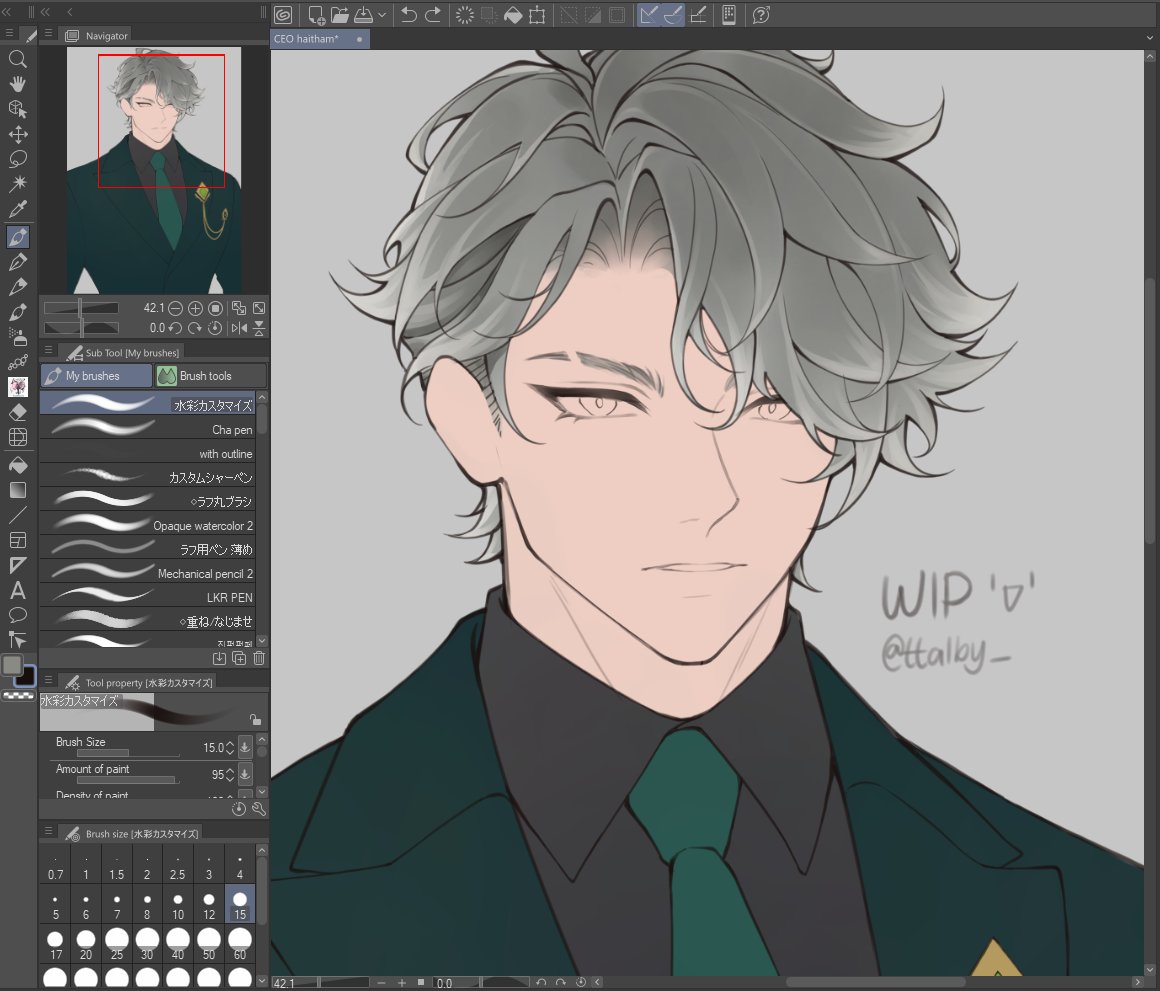
Task: Open the Tool property panel menu
Action: tap(48, 680)
